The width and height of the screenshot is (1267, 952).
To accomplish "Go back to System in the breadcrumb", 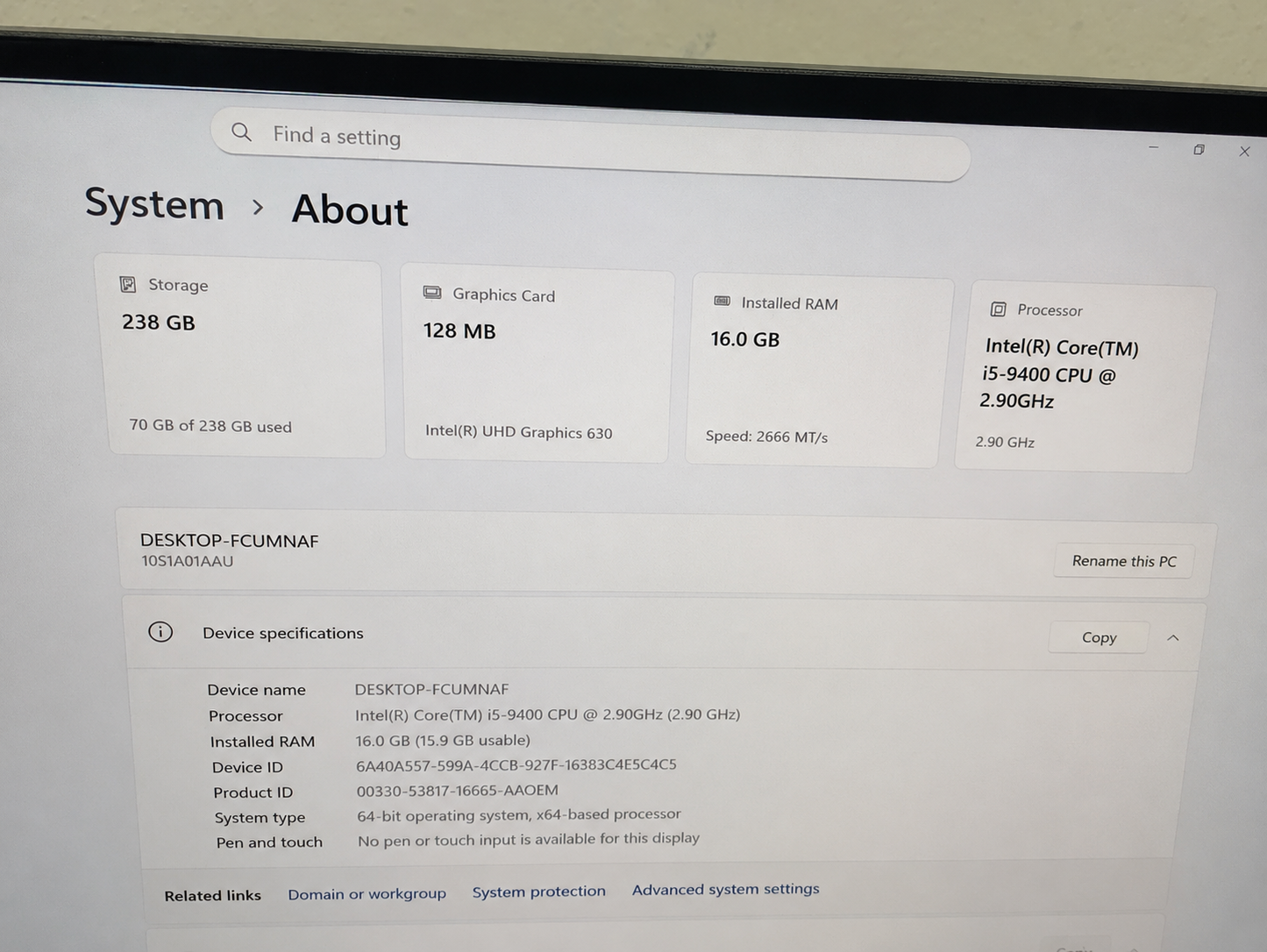I will point(154,203).
